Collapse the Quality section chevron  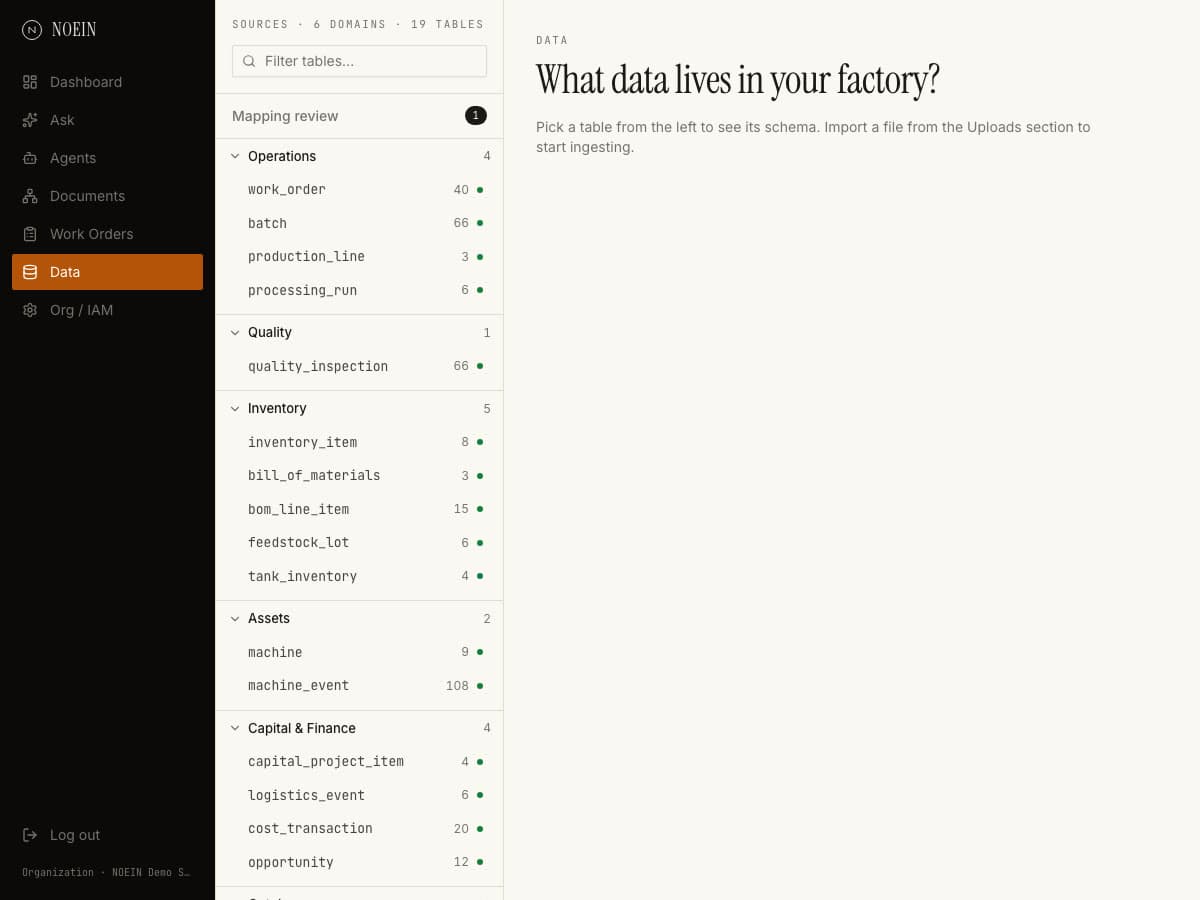click(235, 332)
